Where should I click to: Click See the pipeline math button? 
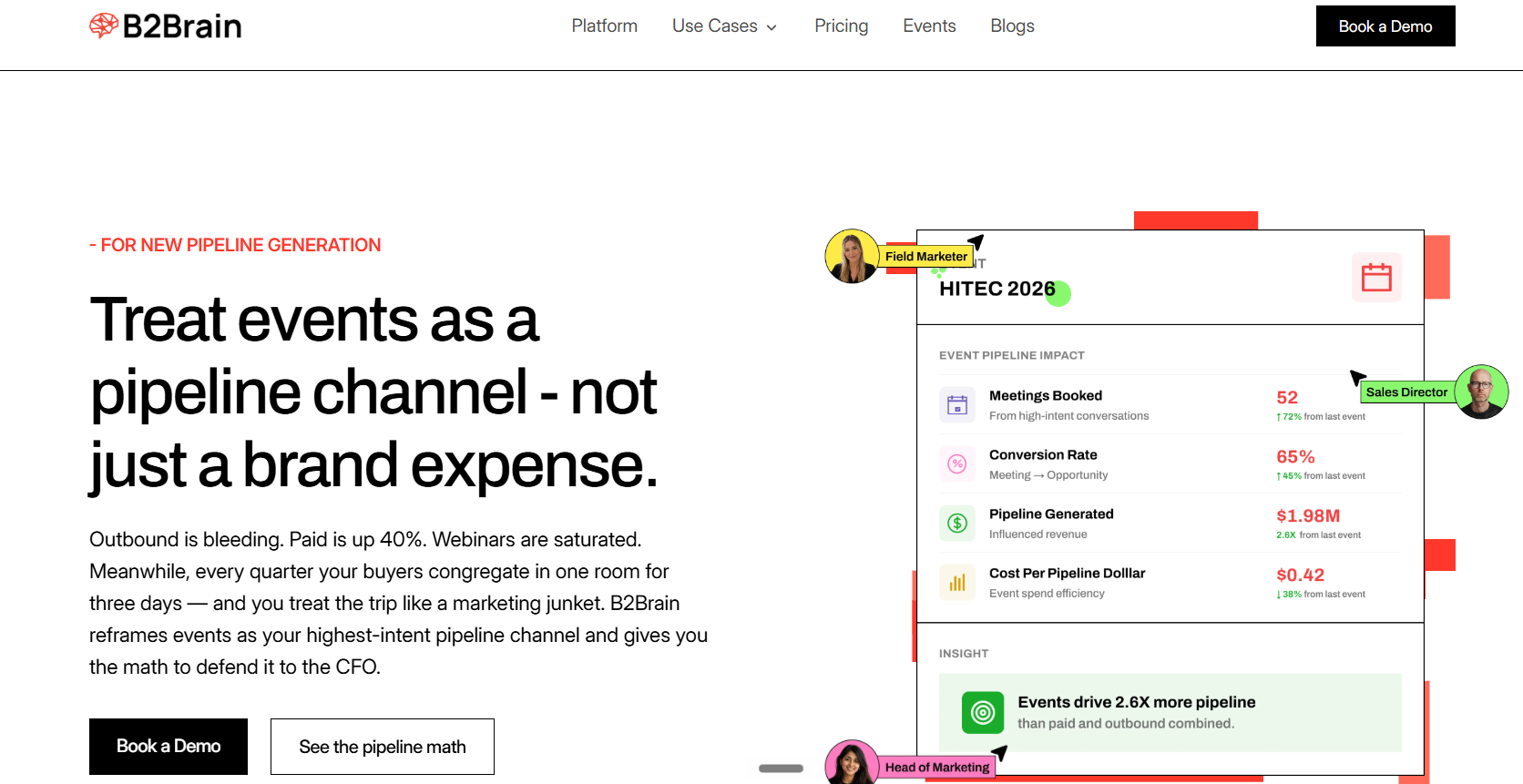[x=383, y=747]
